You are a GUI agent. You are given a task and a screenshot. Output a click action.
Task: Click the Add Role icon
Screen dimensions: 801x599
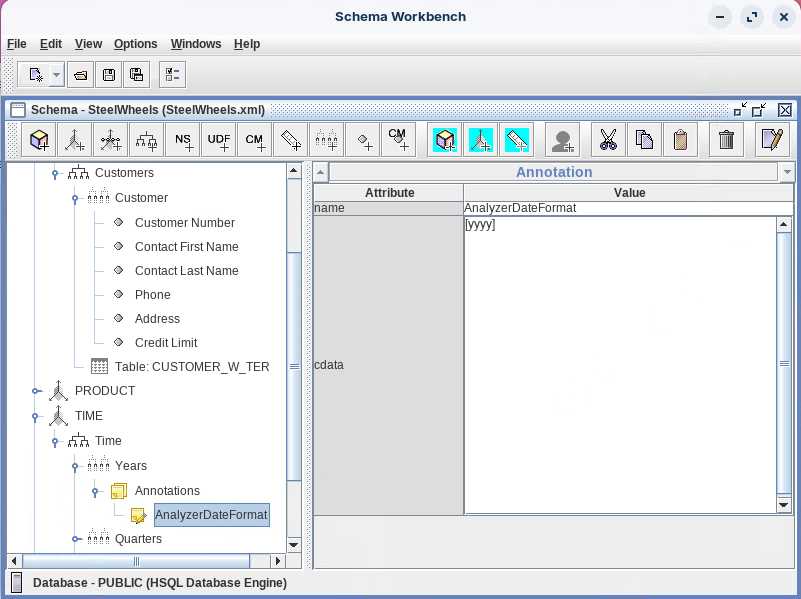(x=563, y=141)
